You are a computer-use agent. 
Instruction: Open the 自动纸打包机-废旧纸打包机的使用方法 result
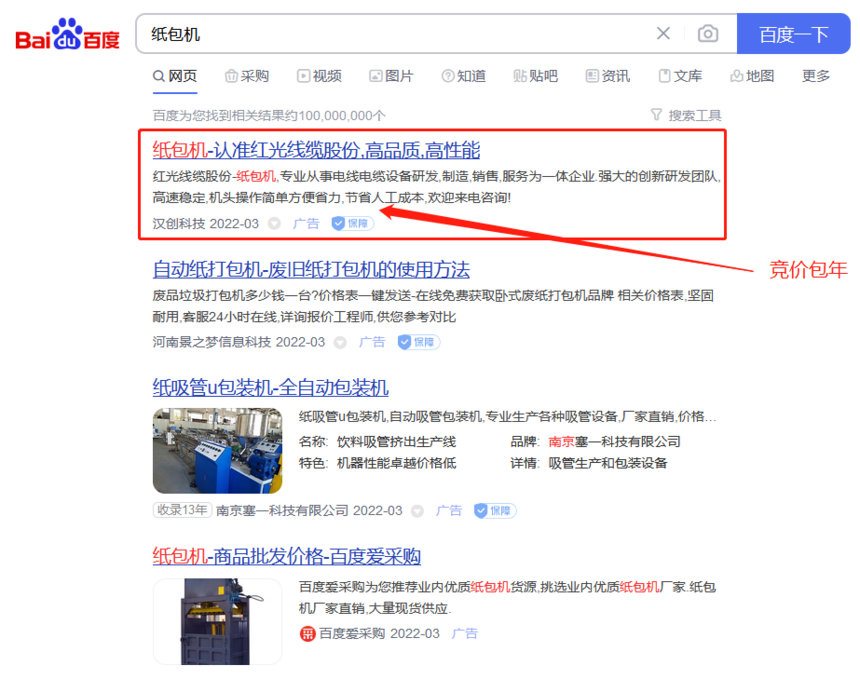(x=311, y=269)
